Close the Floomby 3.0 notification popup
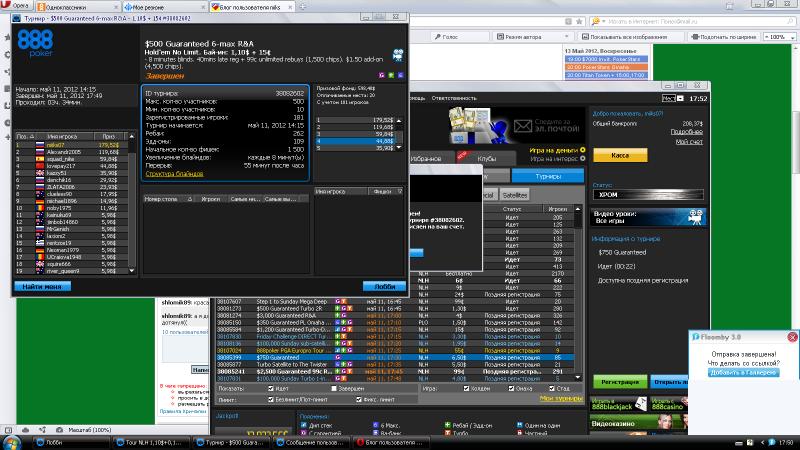The height and width of the screenshot is (450, 800). click(x=792, y=337)
